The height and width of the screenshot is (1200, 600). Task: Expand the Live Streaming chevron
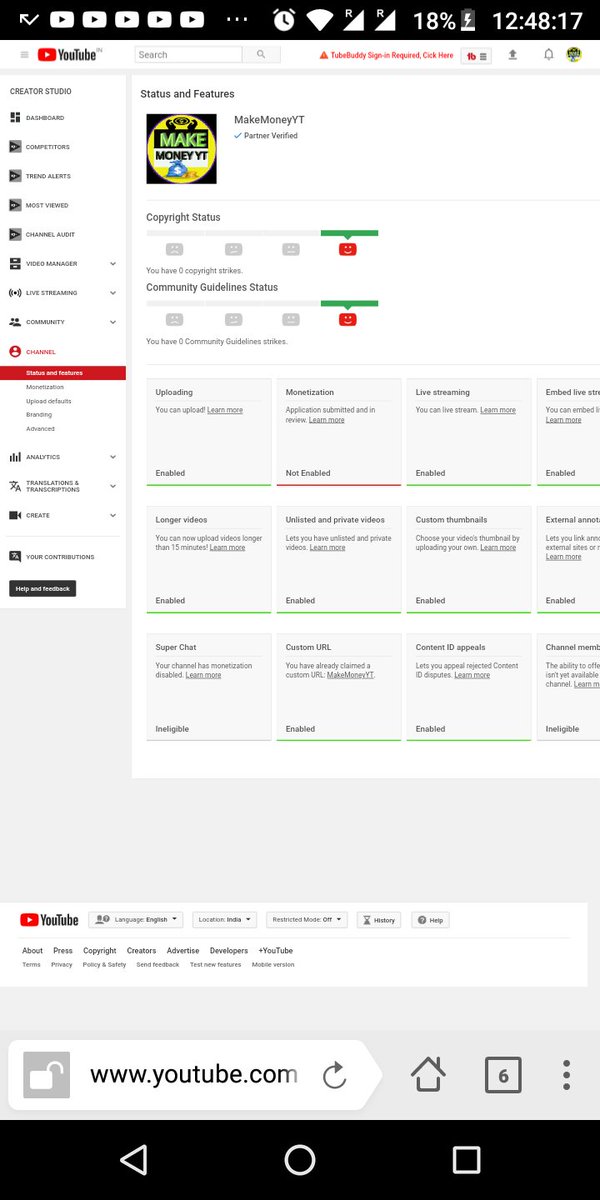click(x=112, y=293)
